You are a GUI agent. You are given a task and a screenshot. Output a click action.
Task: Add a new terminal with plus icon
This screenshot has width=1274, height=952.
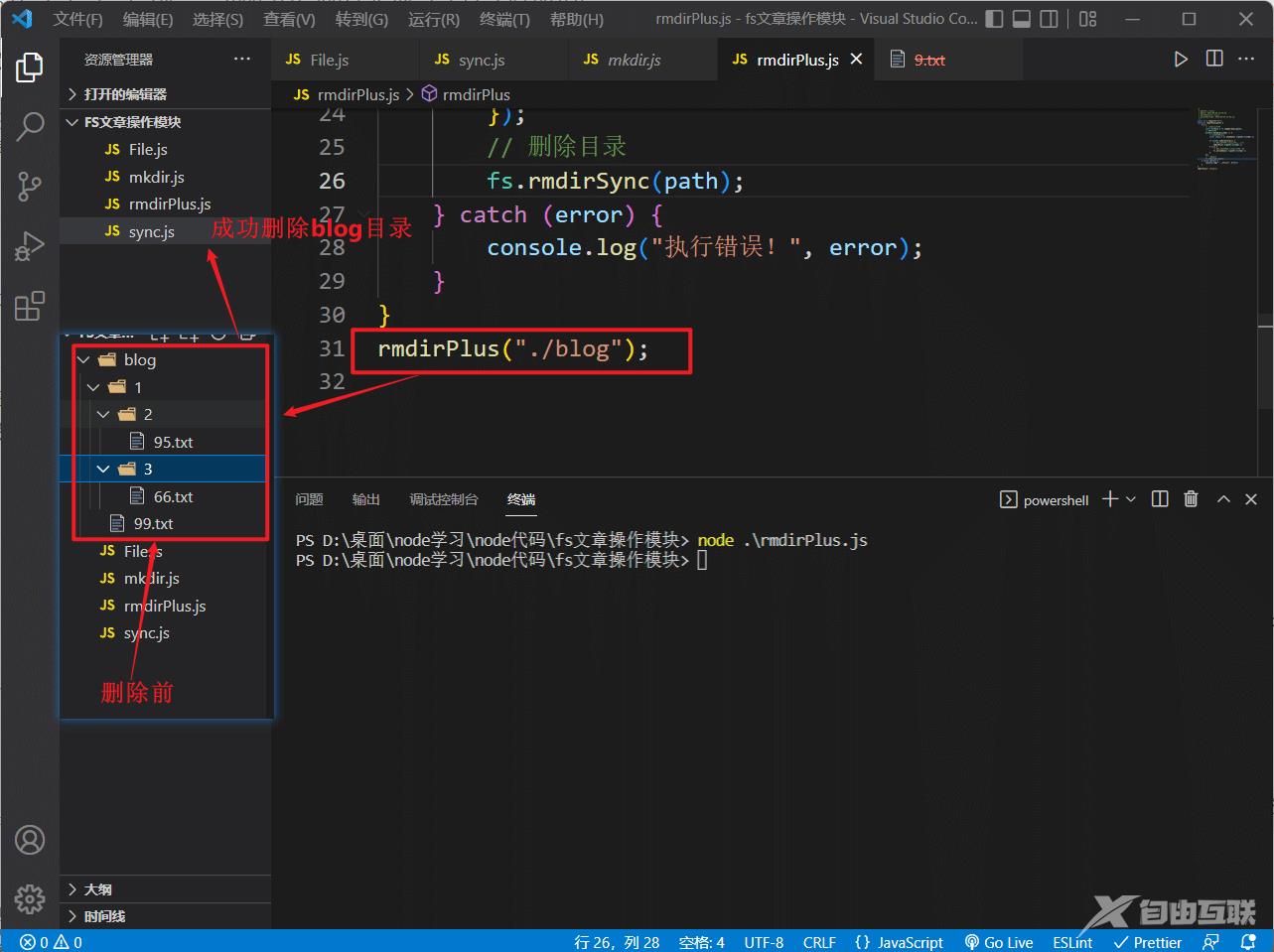click(1110, 499)
